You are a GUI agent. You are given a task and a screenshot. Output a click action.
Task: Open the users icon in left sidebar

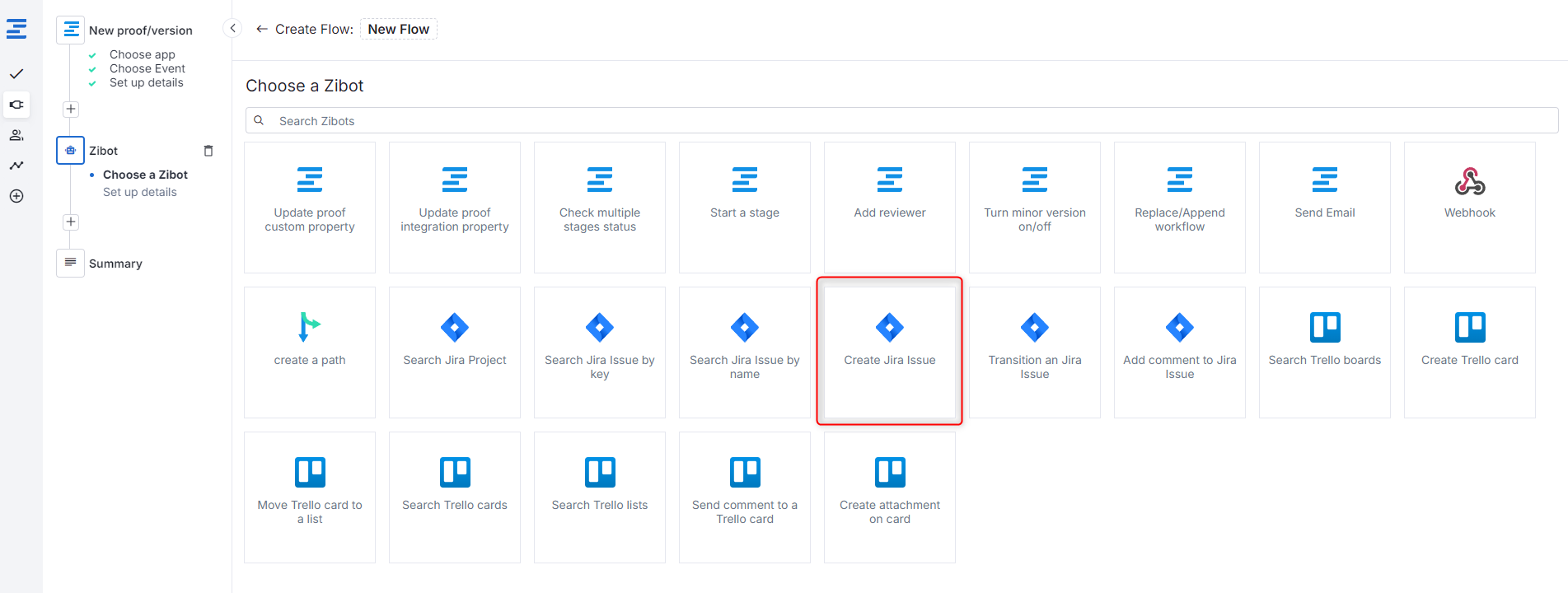16,135
